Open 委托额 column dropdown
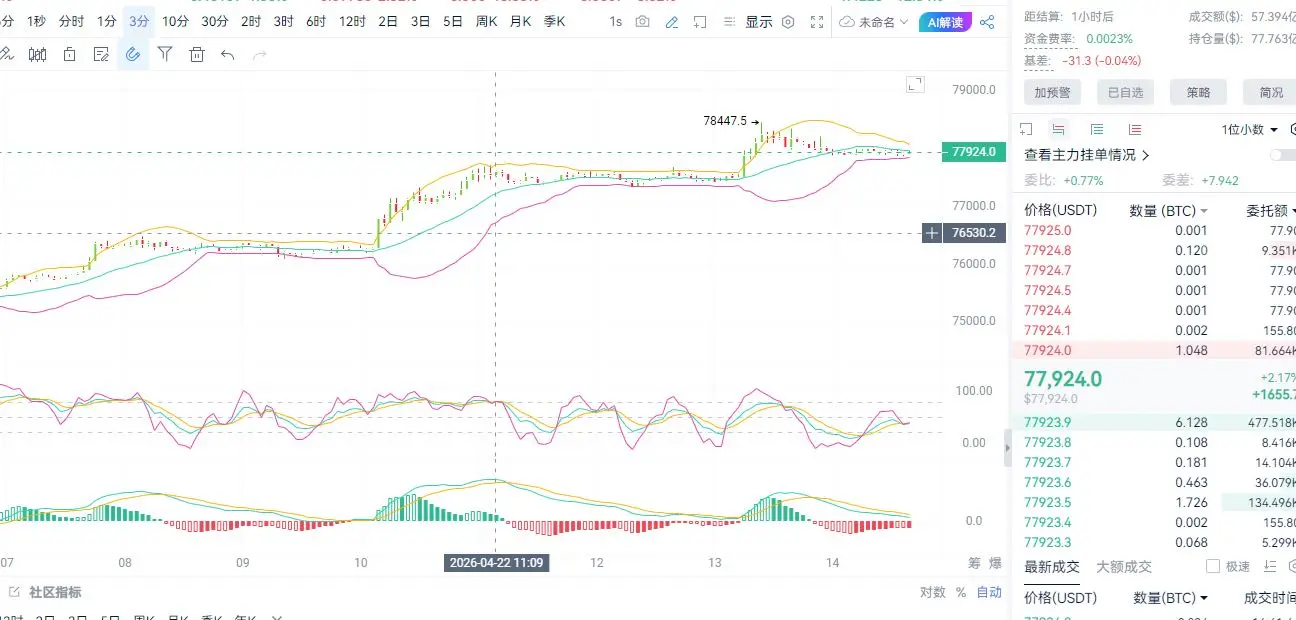The height and width of the screenshot is (620, 1296). coord(1270,211)
